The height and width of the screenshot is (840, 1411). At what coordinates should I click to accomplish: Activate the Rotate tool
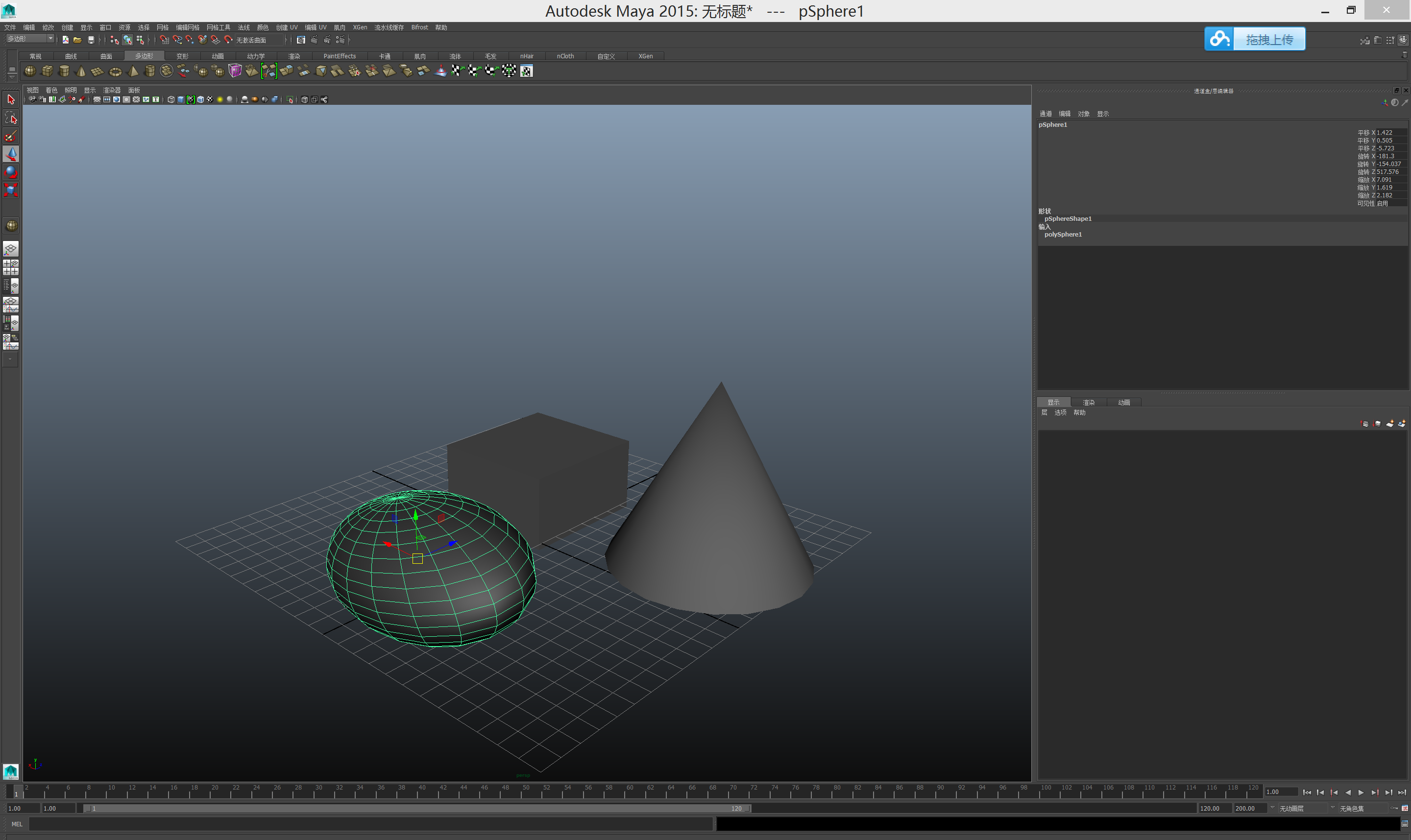coord(11,172)
